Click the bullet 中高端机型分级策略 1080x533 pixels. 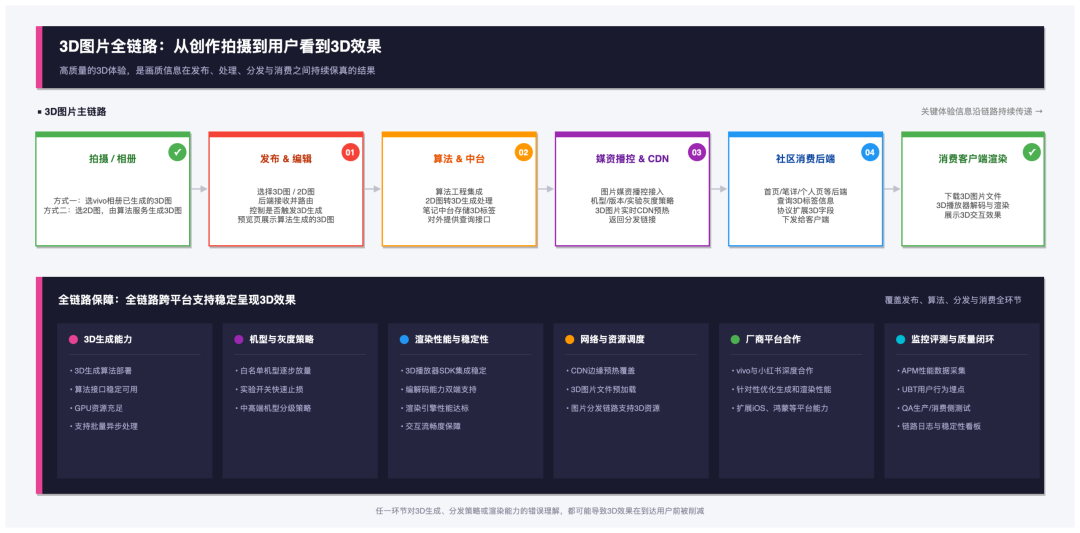(273, 408)
